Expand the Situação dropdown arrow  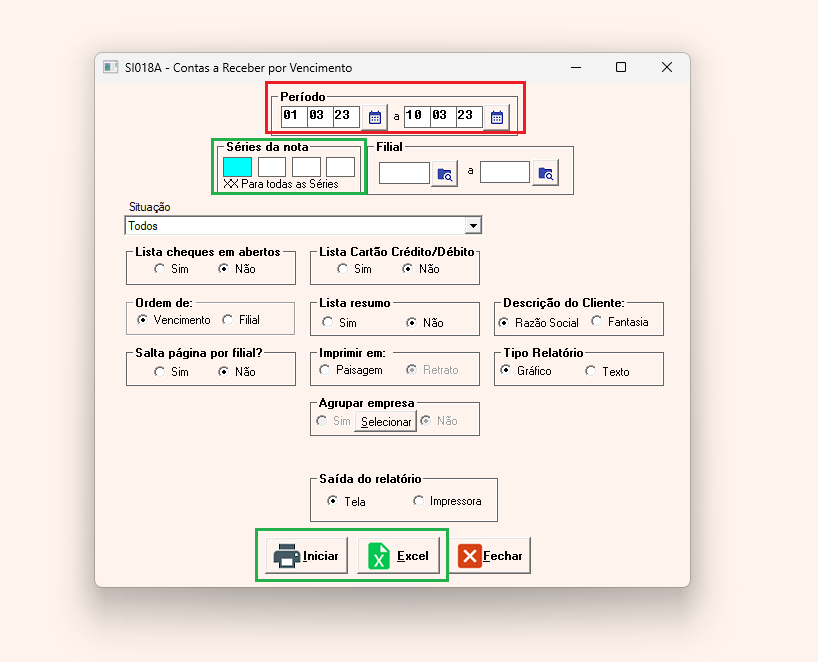click(x=473, y=226)
